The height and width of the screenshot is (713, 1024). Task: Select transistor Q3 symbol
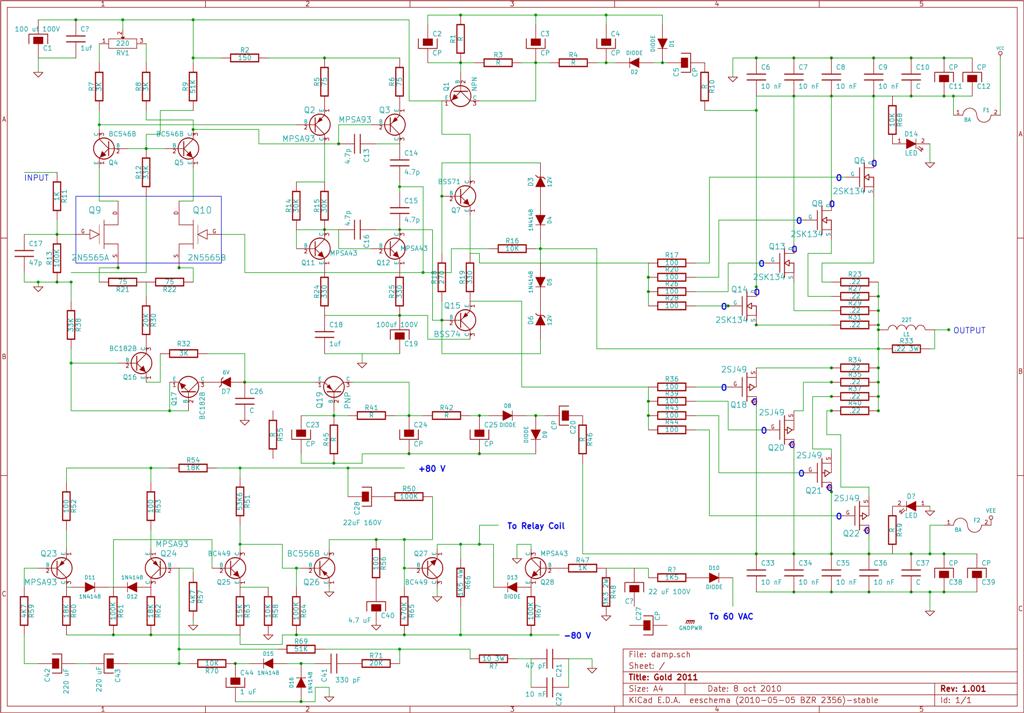tap(394, 125)
